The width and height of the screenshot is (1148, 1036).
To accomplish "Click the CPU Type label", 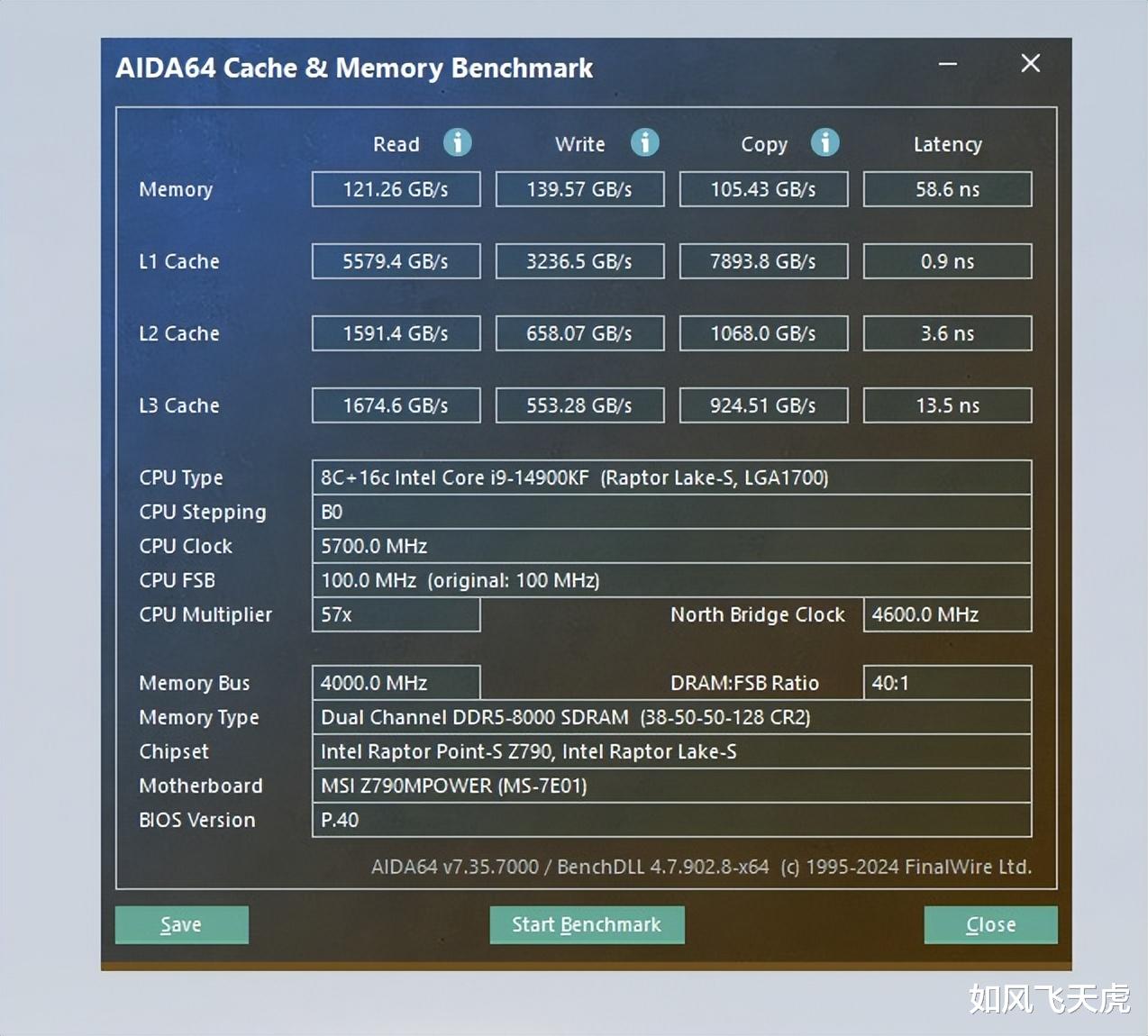I will point(181,478).
